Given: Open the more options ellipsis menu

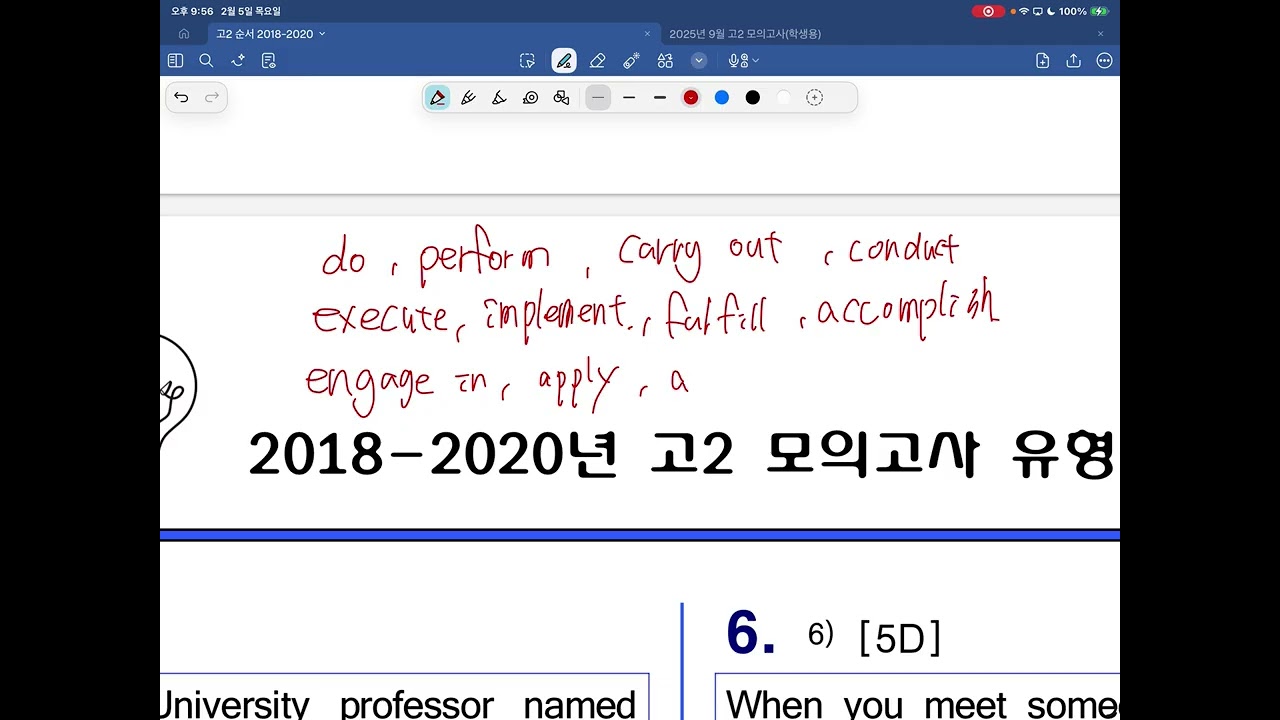Looking at the screenshot, I should 1104,61.
